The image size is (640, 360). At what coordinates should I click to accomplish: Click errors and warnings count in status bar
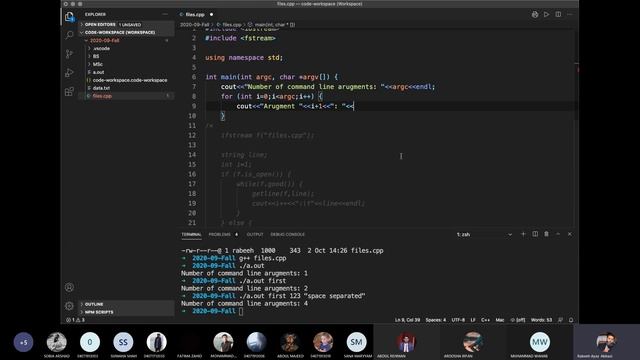pos(76,320)
